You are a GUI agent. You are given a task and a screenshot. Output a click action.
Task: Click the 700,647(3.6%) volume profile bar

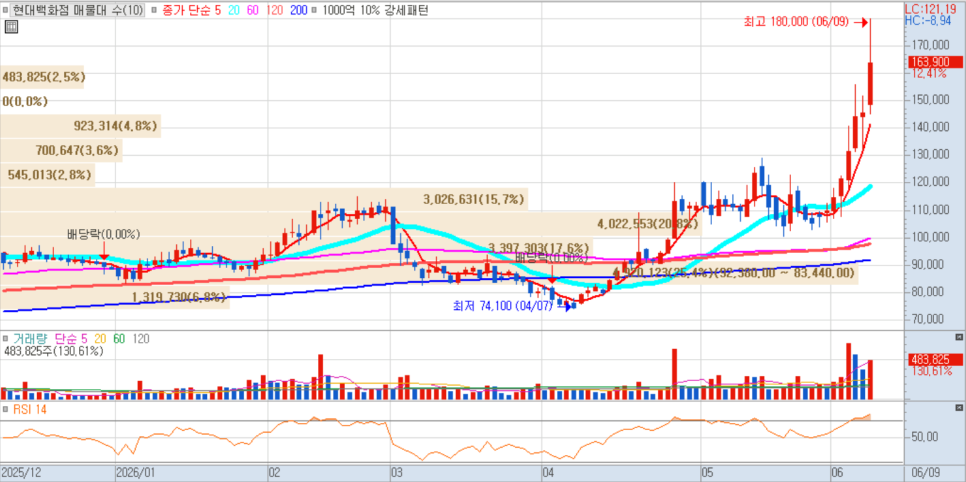click(x=61, y=150)
